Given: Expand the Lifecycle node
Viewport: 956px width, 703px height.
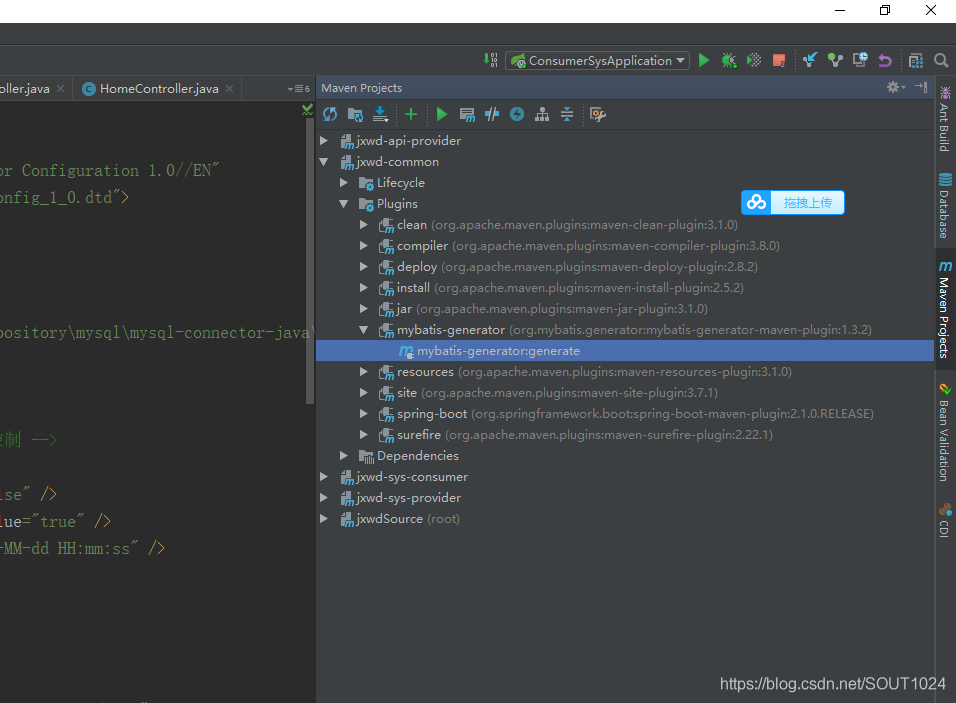Looking at the screenshot, I should [344, 183].
